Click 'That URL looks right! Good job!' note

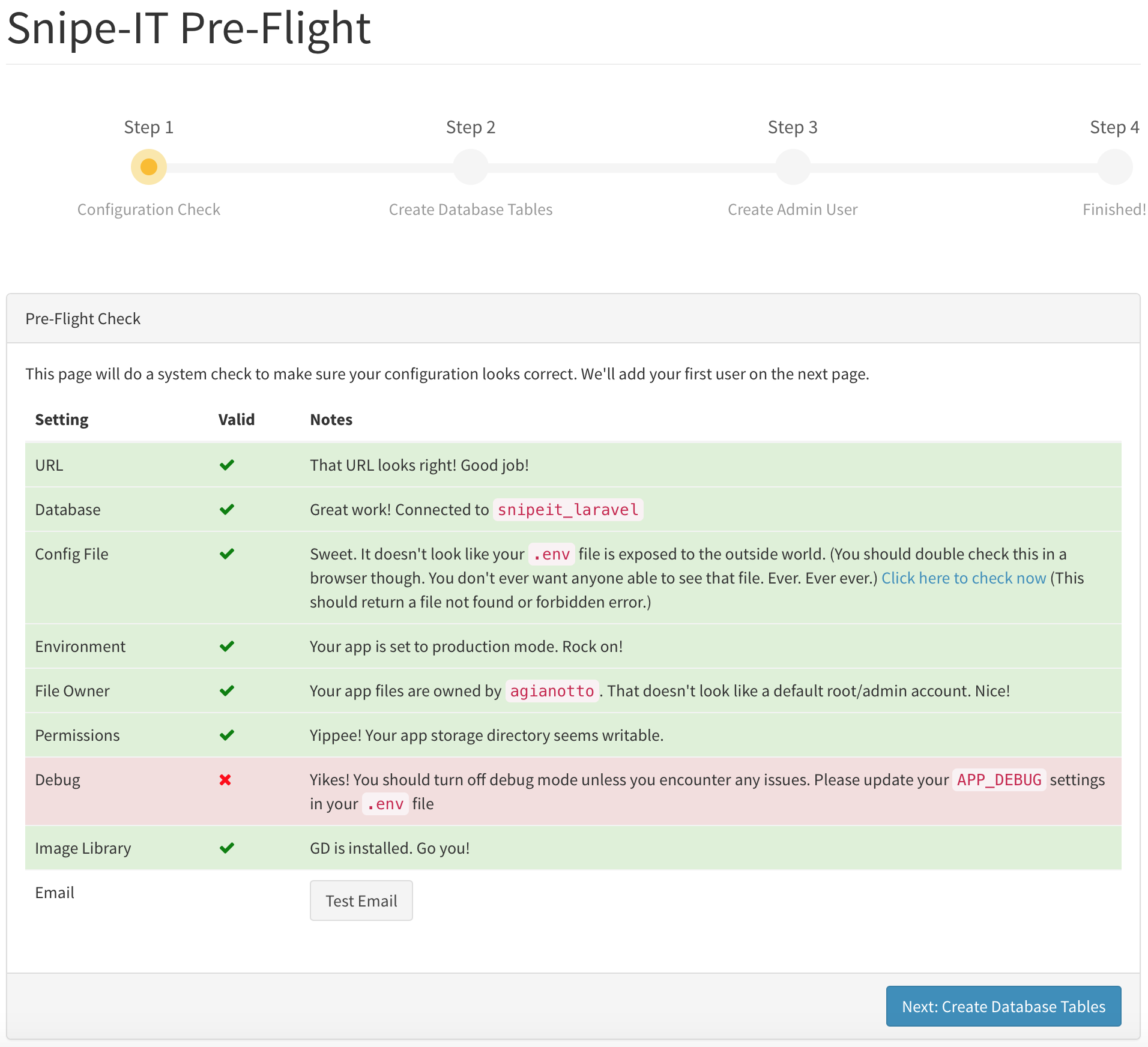point(419,465)
